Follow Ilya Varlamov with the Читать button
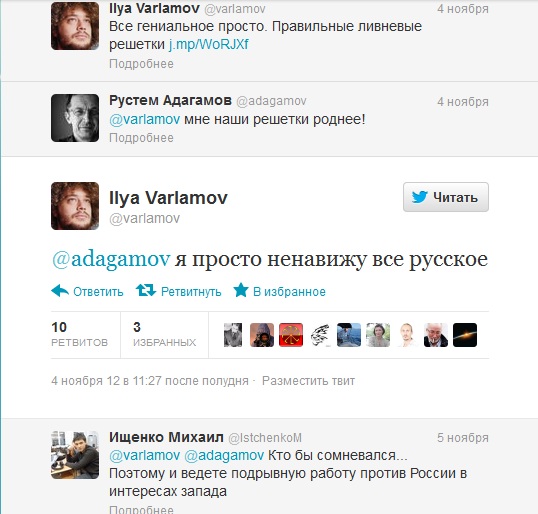The height and width of the screenshot is (514, 538). tap(446, 197)
